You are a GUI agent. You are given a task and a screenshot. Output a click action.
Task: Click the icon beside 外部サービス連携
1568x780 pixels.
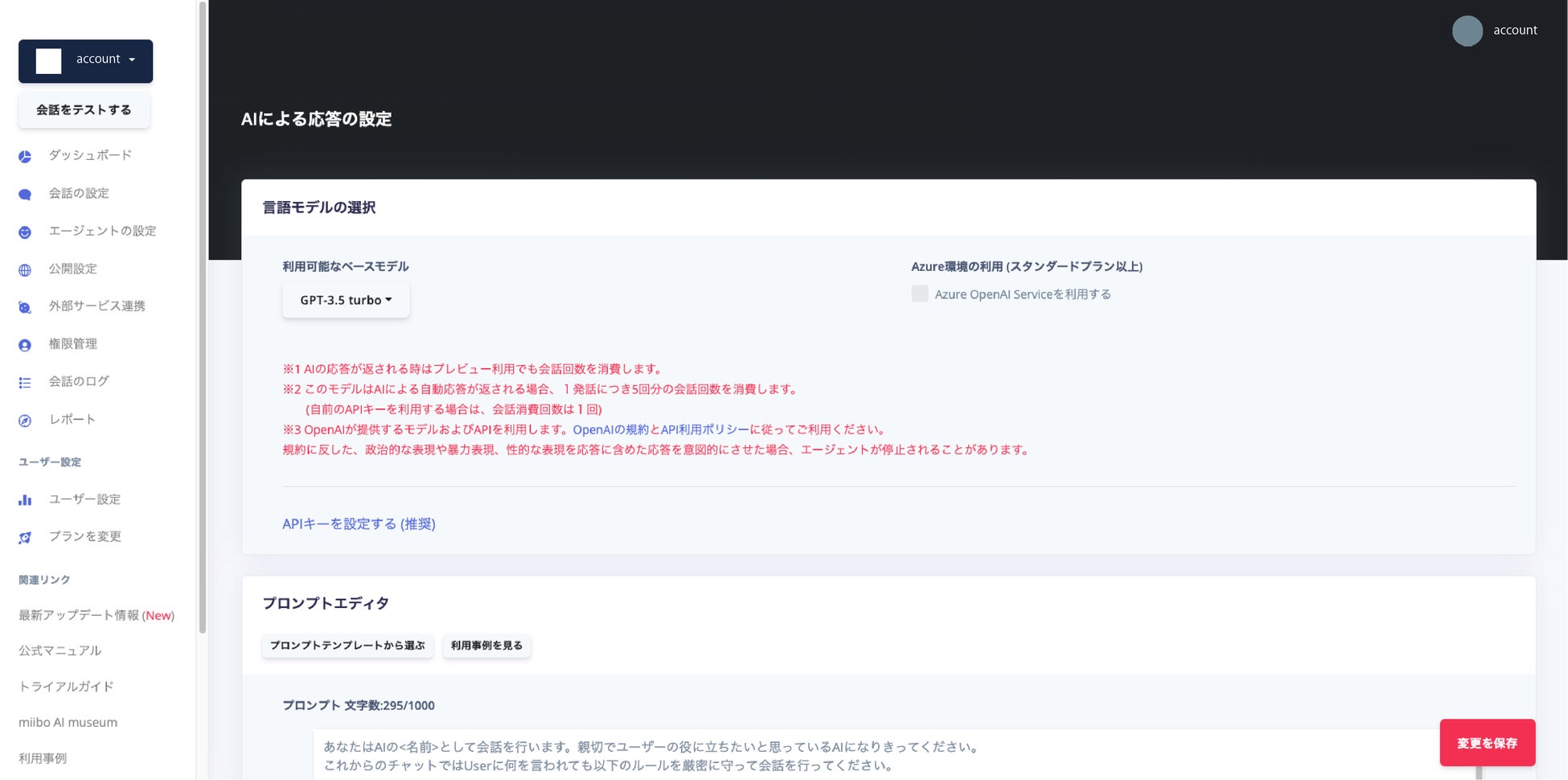coord(25,307)
